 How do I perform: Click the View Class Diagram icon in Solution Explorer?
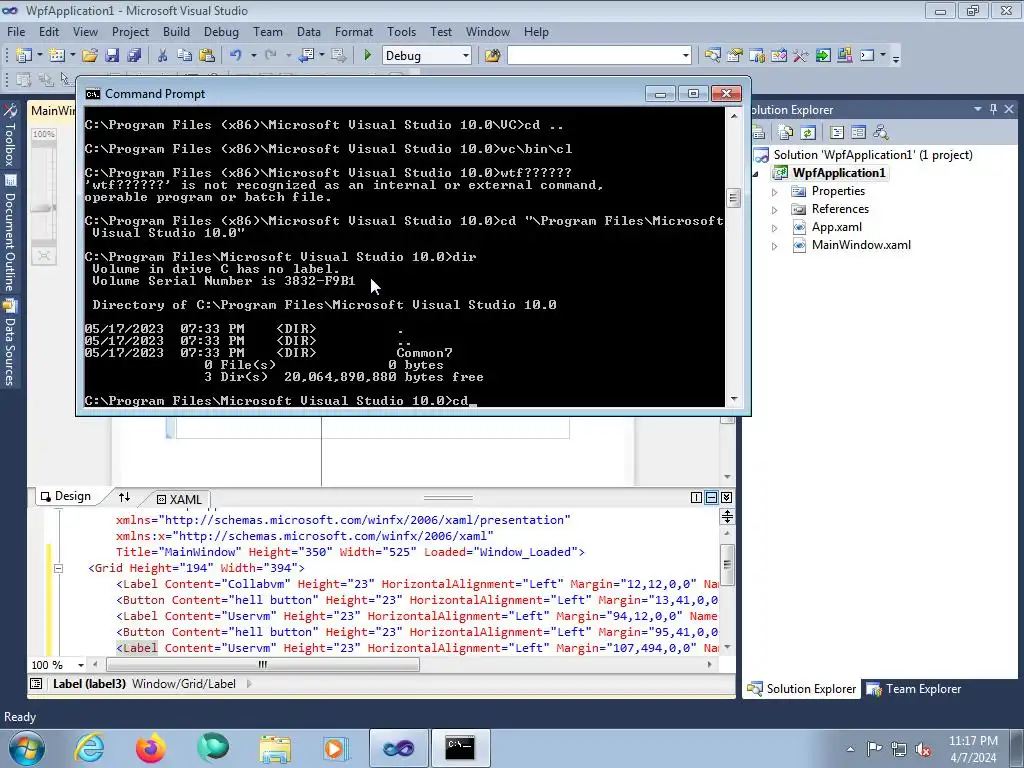pos(880,133)
